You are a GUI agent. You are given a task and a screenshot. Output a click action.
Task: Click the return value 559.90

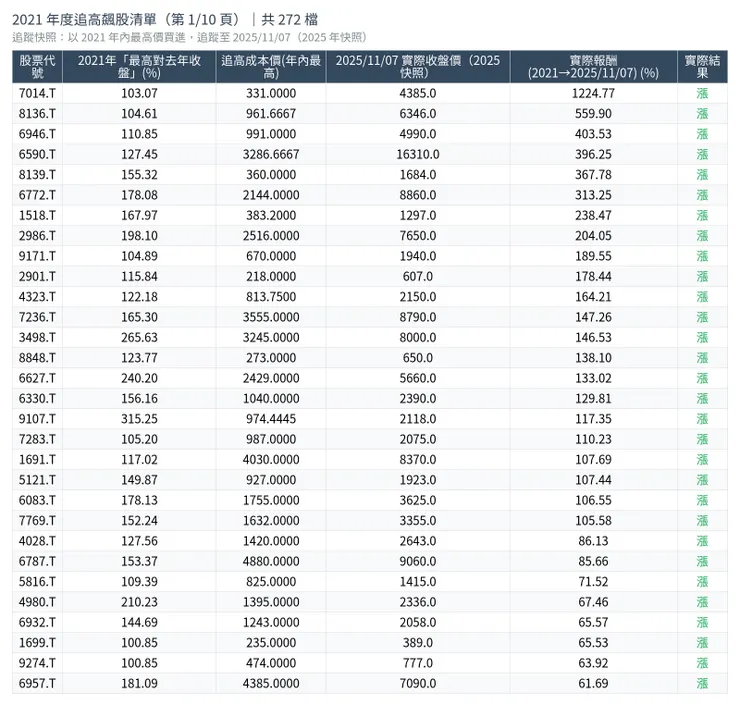593,114
